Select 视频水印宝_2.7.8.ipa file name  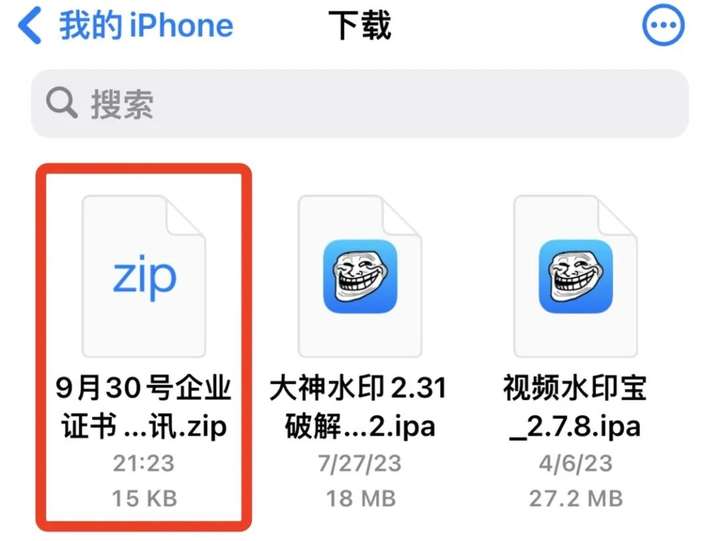pos(575,407)
